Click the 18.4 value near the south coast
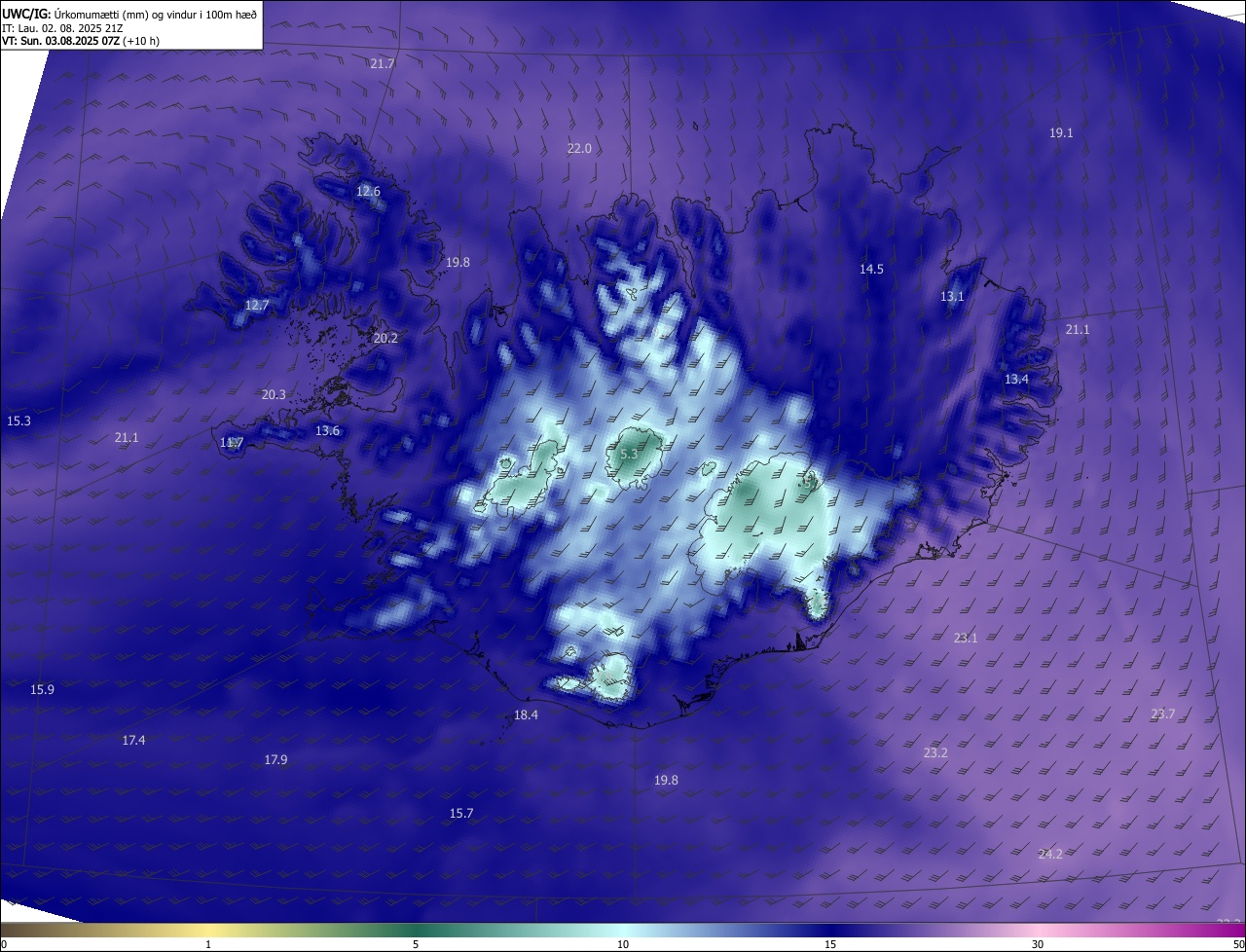The image size is (1246, 952). [526, 714]
